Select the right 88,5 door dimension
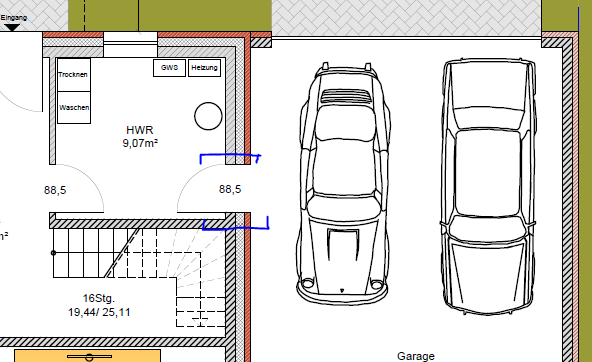The width and height of the screenshot is (592, 362). [x=230, y=189]
